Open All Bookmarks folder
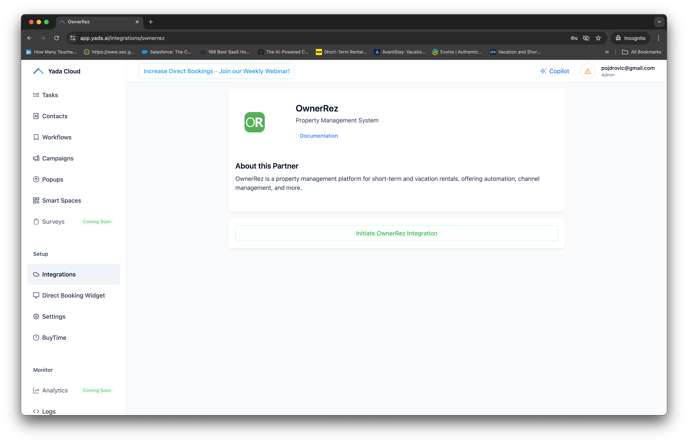The width and height of the screenshot is (688, 443). pyautogui.click(x=641, y=52)
